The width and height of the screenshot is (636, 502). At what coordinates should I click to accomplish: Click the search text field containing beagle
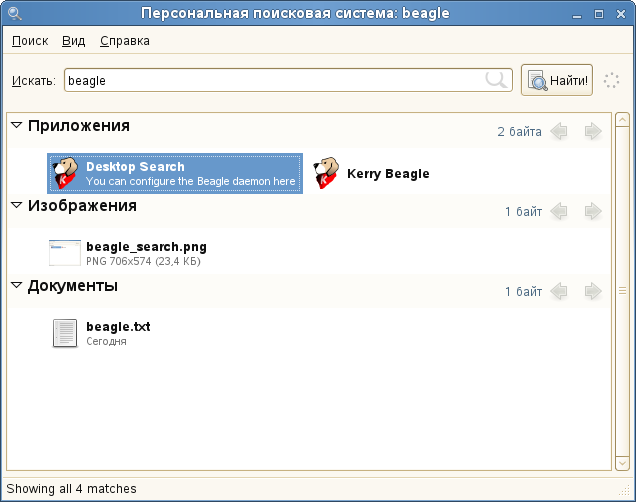click(x=270, y=80)
